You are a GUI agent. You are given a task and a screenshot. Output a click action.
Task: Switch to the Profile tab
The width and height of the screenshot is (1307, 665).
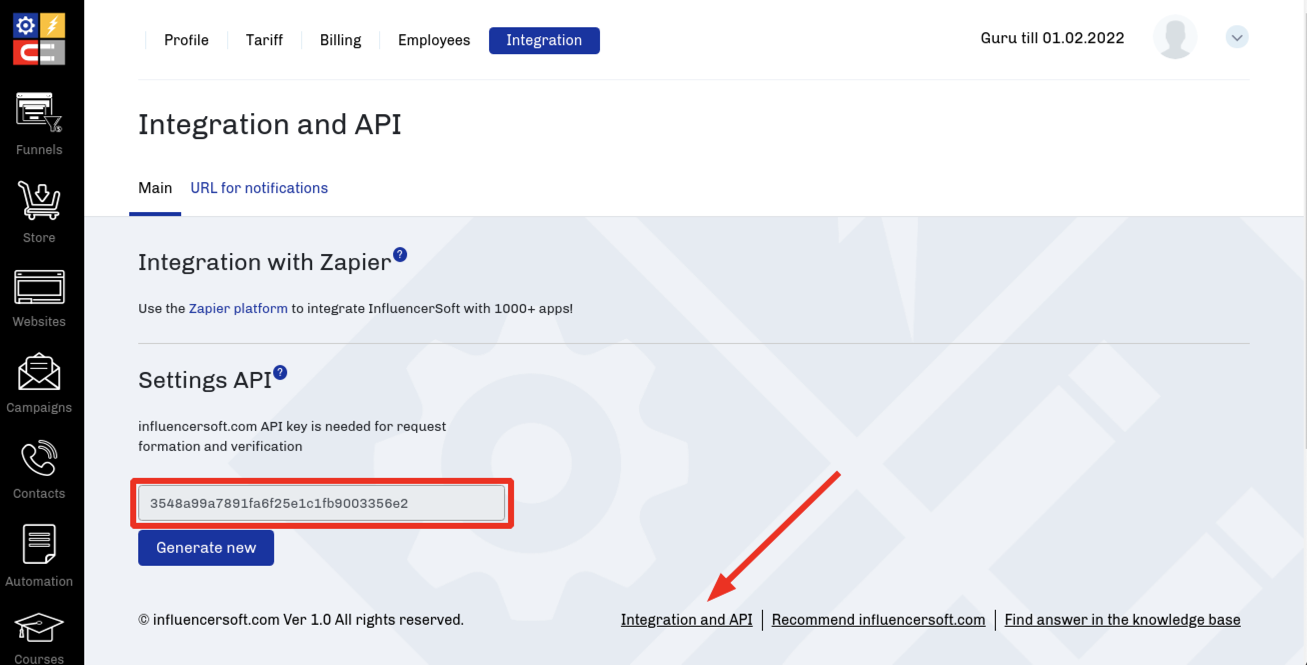tap(186, 40)
